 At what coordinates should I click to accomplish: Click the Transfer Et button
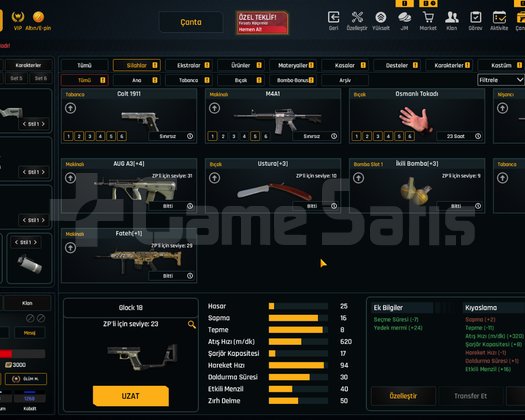(470, 396)
